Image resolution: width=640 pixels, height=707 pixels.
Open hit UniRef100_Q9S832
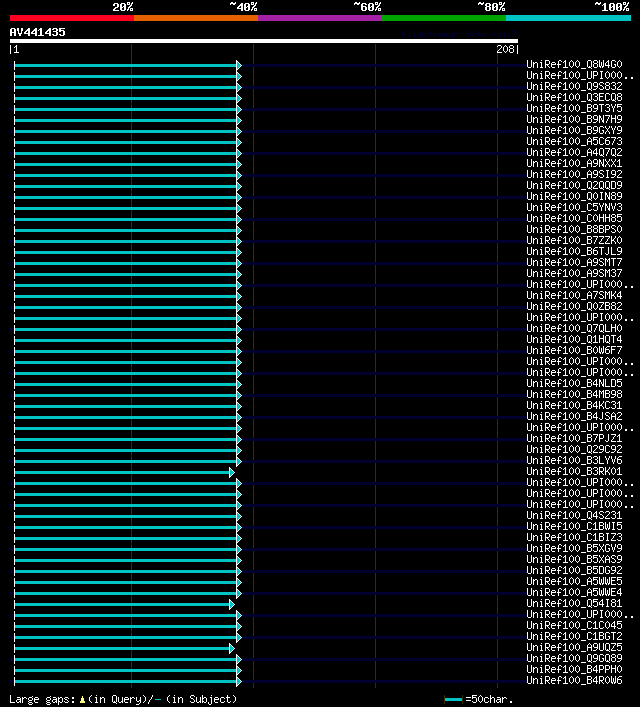[574, 86]
